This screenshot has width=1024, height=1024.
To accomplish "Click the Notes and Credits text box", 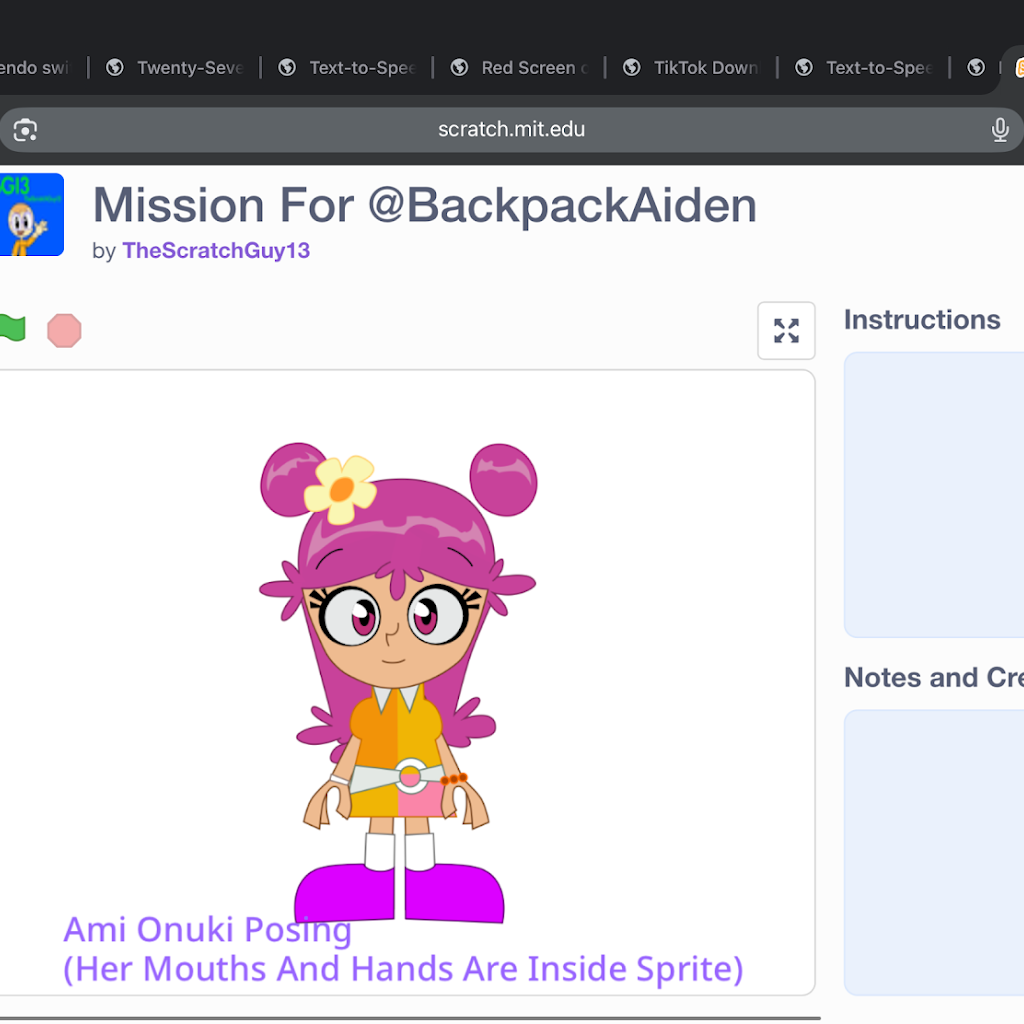I will 934,852.
